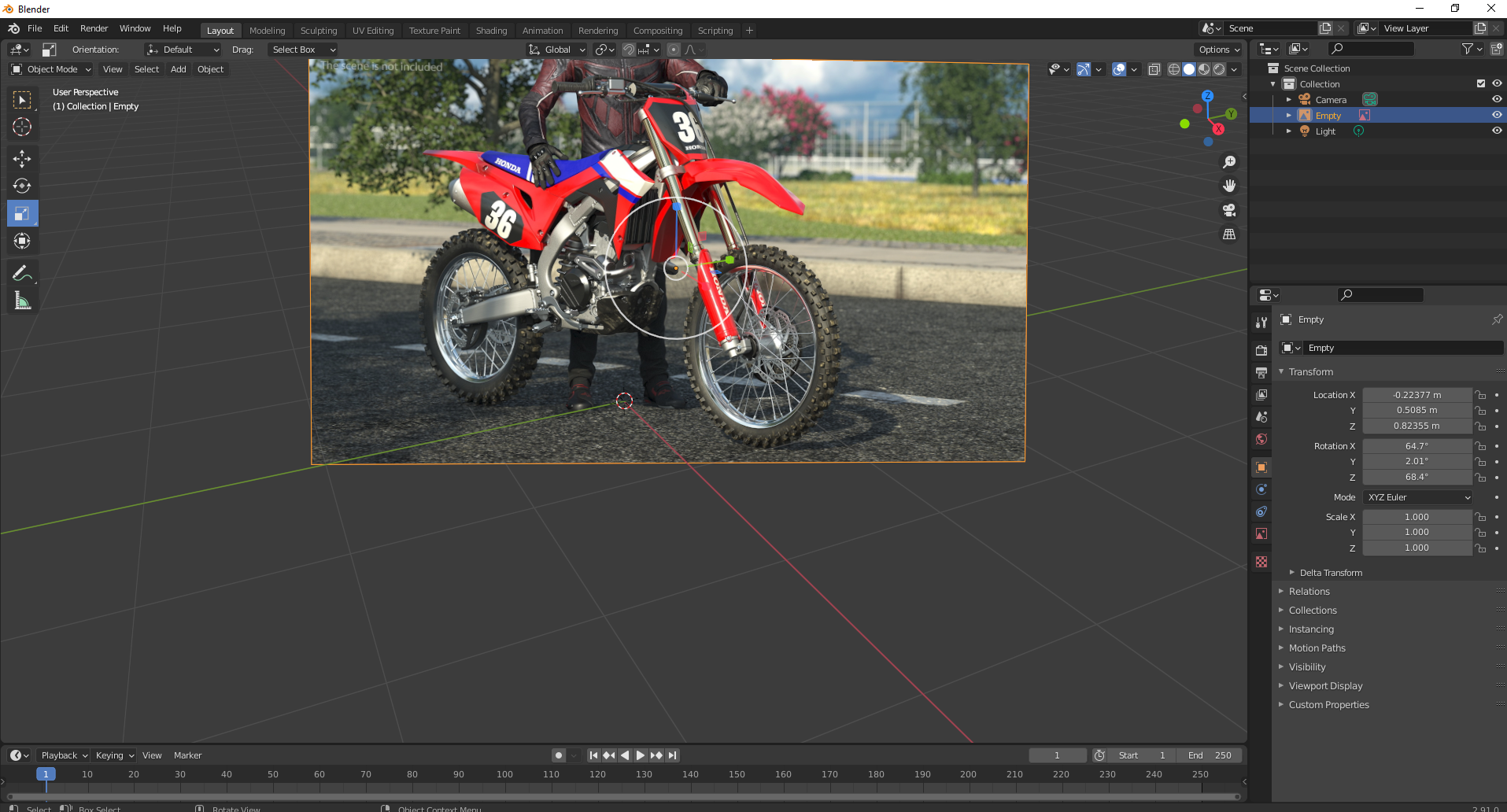Hide the Light object in outliner
Image resolution: width=1507 pixels, height=812 pixels.
pyautogui.click(x=1497, y=131)
